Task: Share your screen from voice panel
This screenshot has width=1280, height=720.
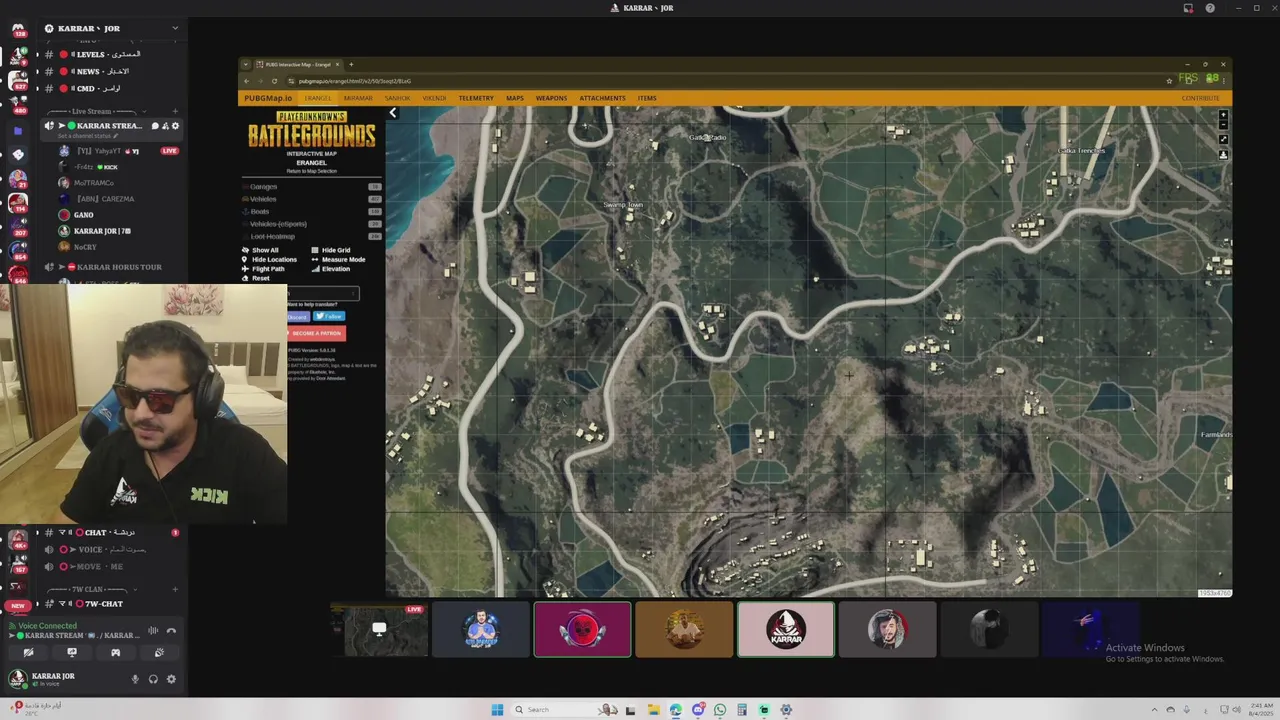Action: (72, 652)
